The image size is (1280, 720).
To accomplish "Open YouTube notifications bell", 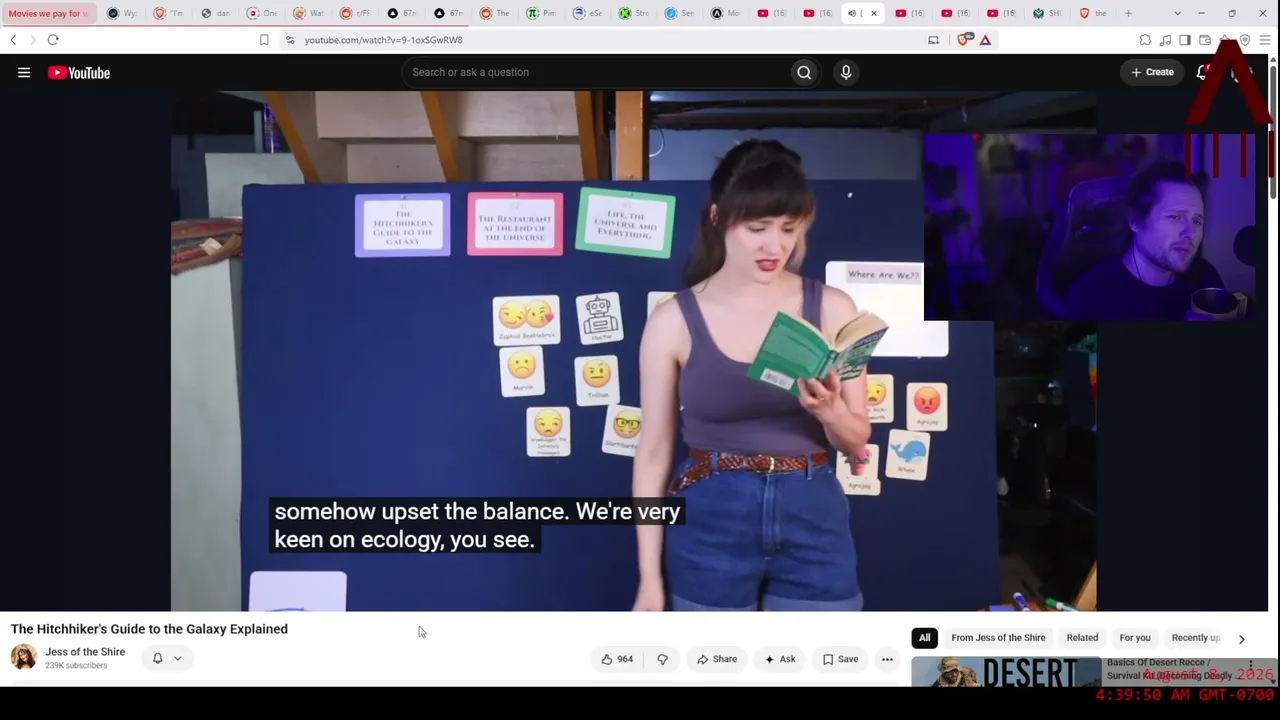I will 1203,72.
